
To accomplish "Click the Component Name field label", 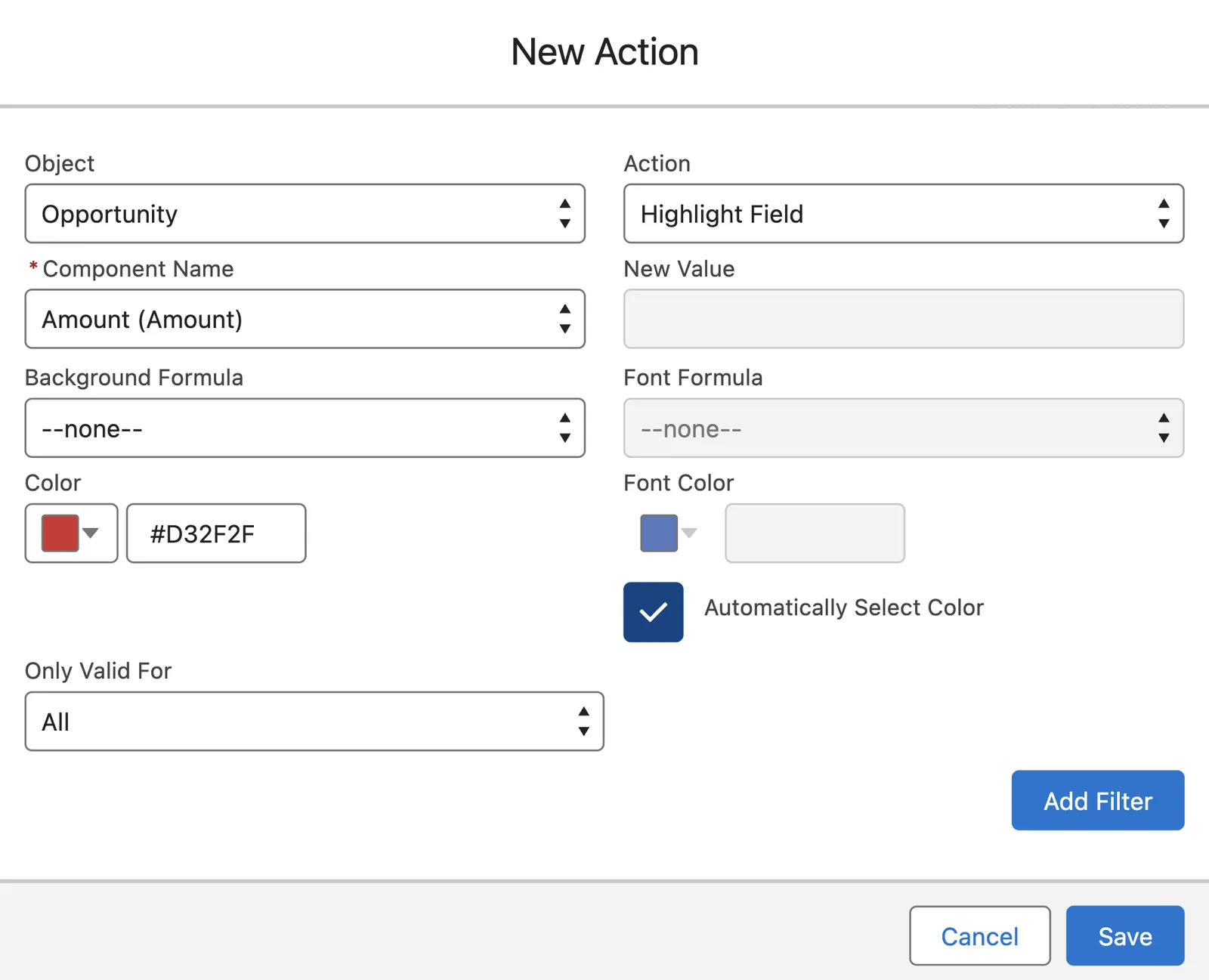I will (x=138, y=269).
